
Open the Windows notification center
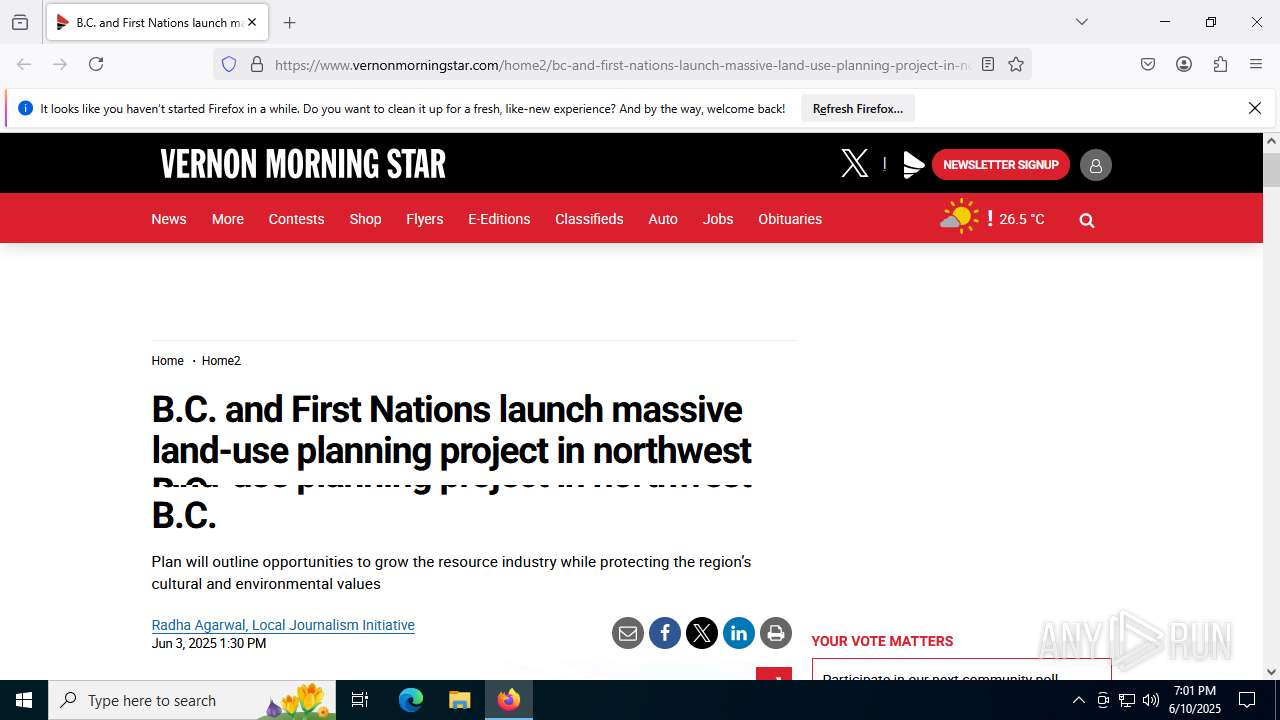coord(1247,700)
